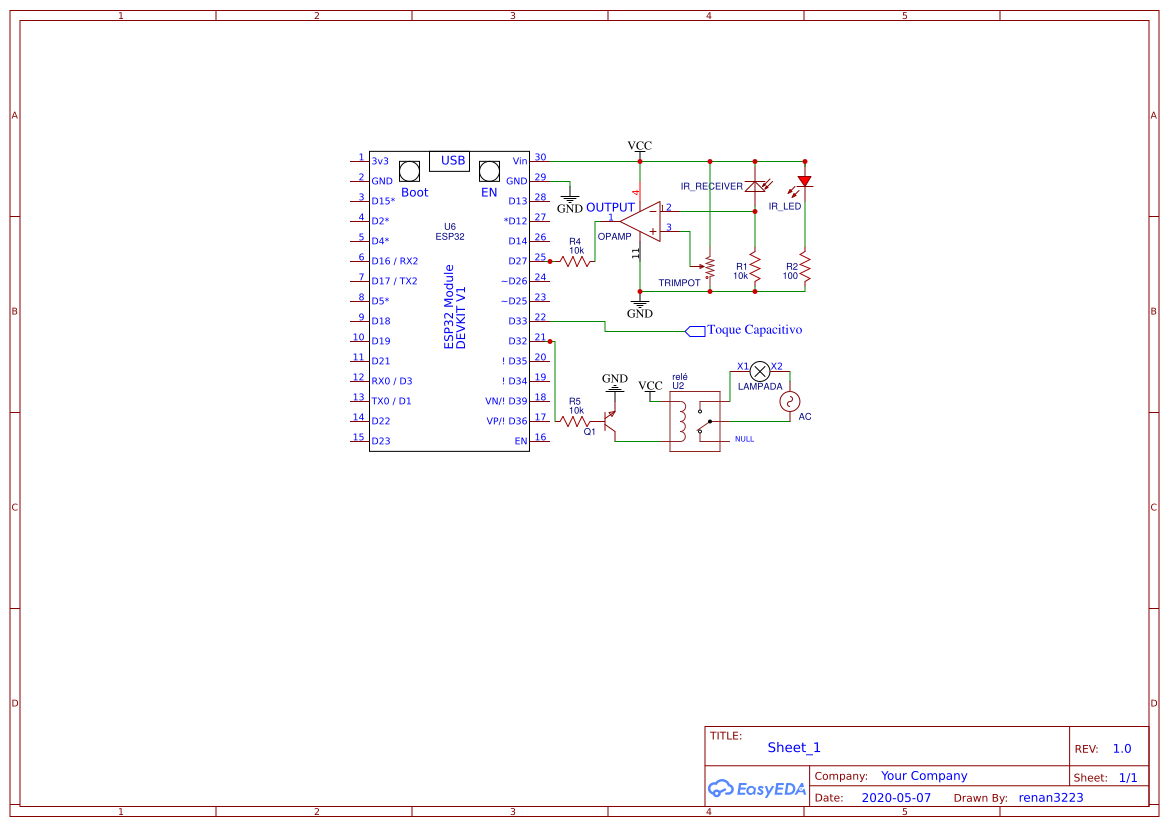The height and width of the screenshot is (827, 1169).
Task: Click the Boot button on ESP32
Action: click(x=409, y=172)
